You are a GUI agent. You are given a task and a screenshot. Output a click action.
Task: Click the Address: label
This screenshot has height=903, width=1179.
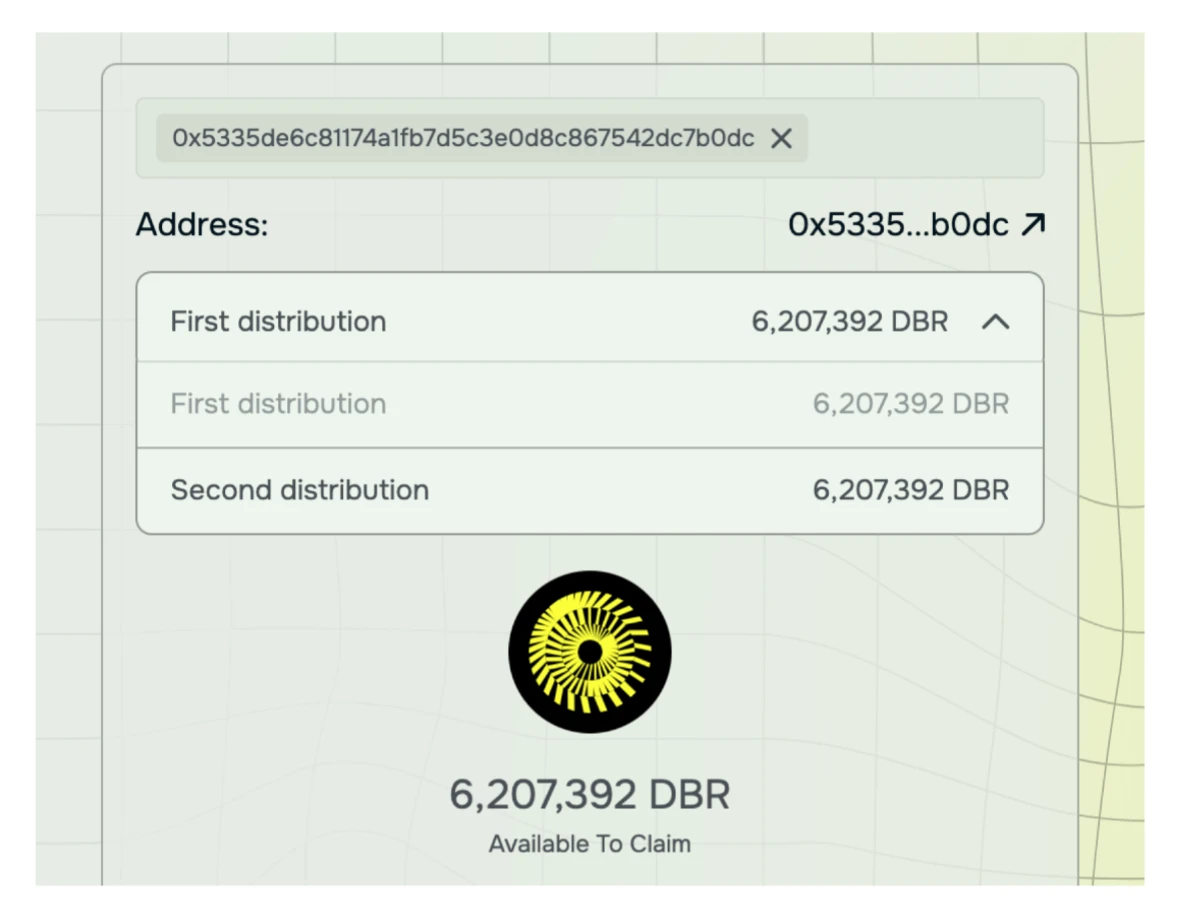click(202, 225)
